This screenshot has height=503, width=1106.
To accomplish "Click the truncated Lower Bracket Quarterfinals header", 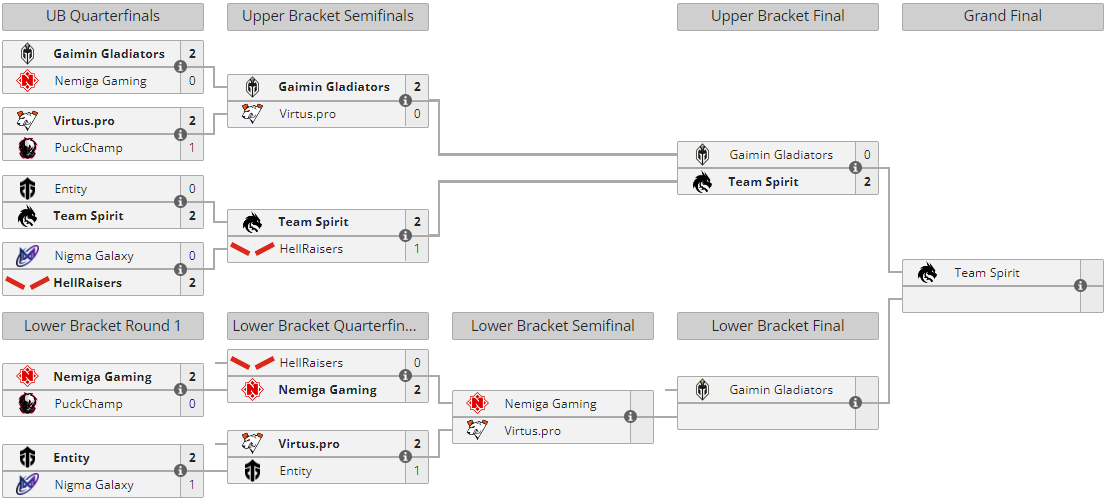I will [328, 326].
